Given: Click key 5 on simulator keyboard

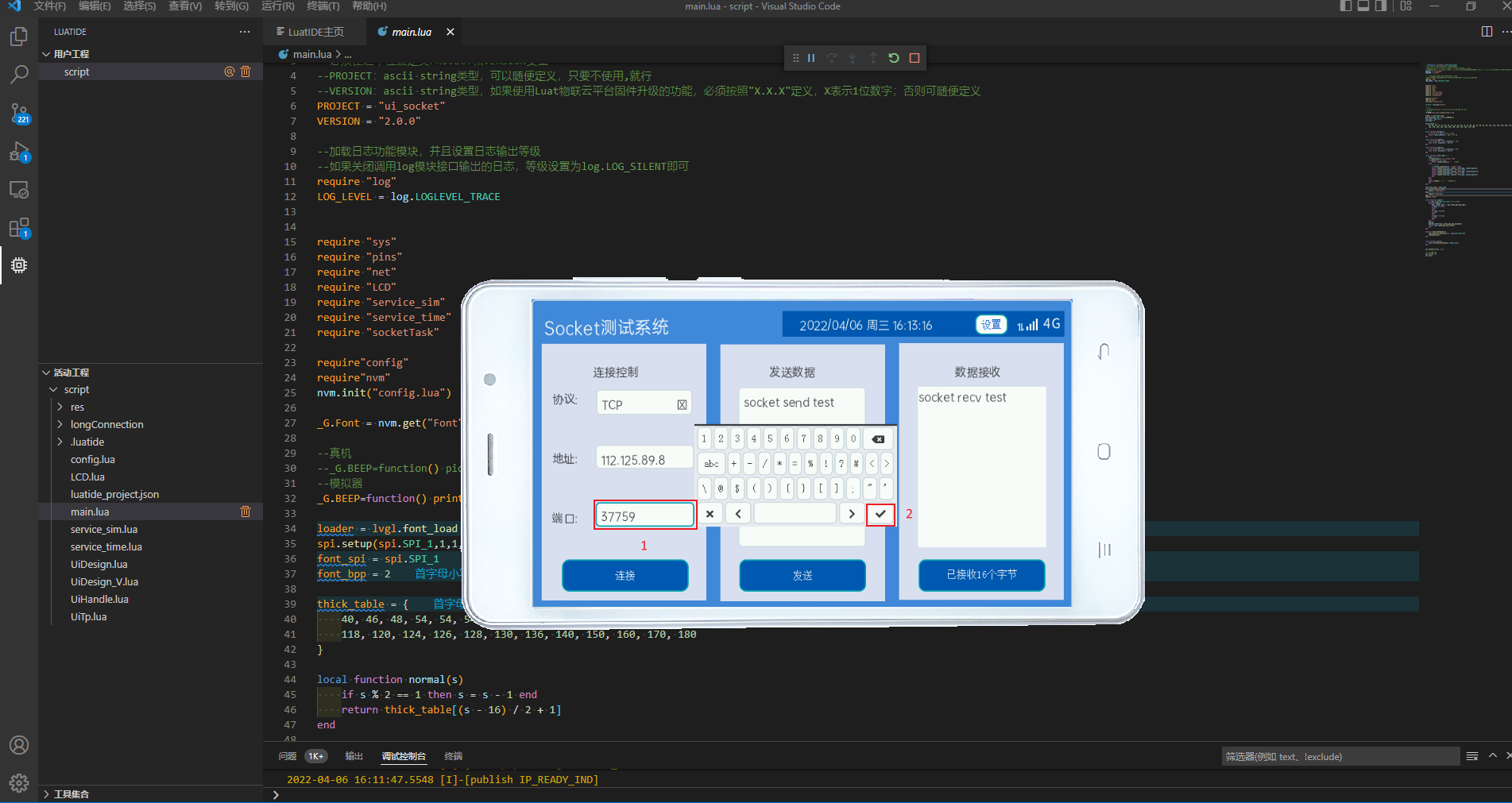Looking at the screenshot, I should click(x=770, y=438).
